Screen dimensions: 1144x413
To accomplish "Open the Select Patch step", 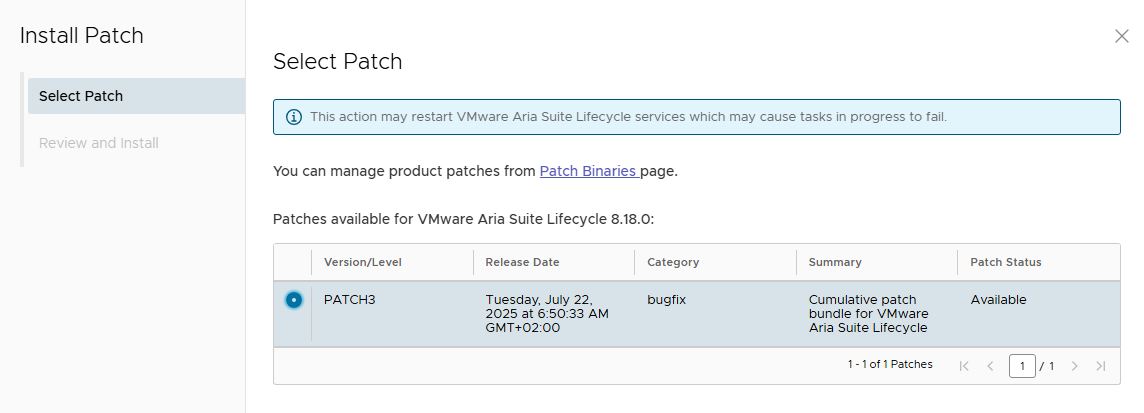I will pos(81,96).
